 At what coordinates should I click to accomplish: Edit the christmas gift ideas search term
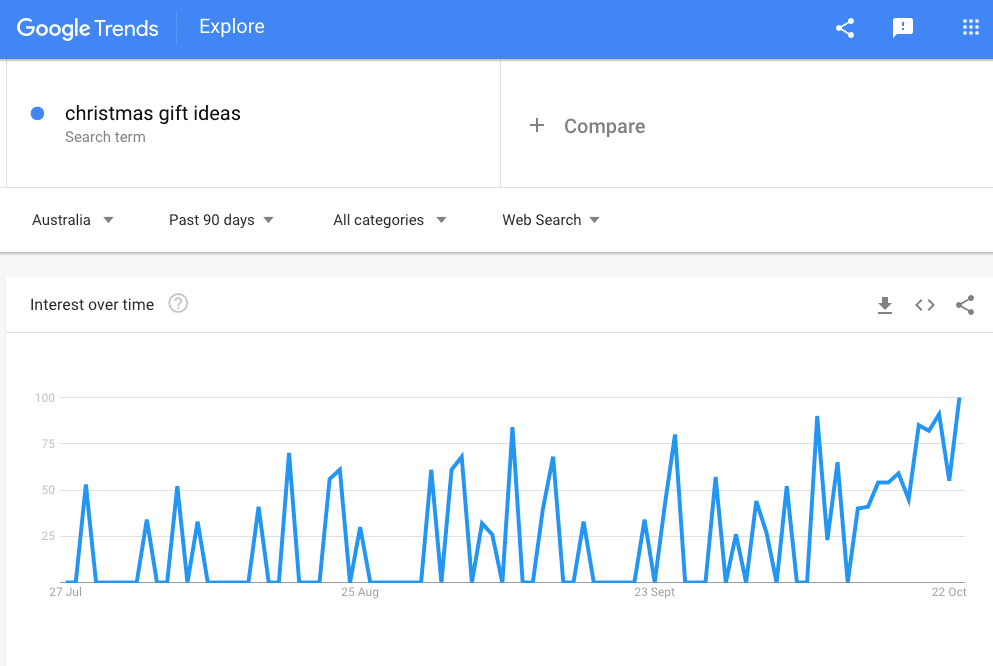tap(153, 114)
